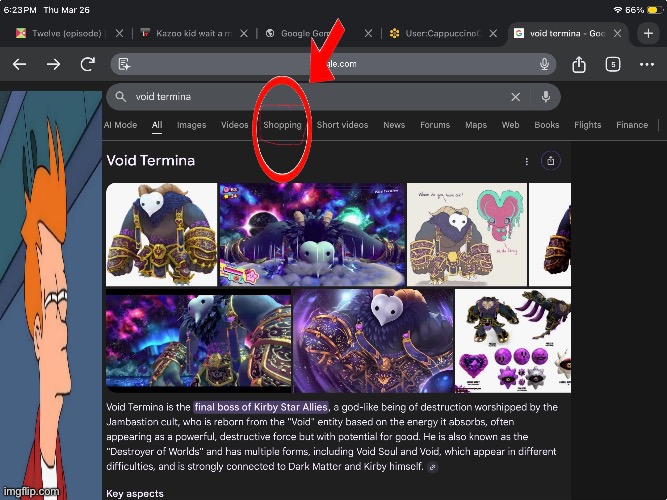Click the magnifier icon in search box
The width and height of the screenshot is (667, 500).
click(121, 97)
